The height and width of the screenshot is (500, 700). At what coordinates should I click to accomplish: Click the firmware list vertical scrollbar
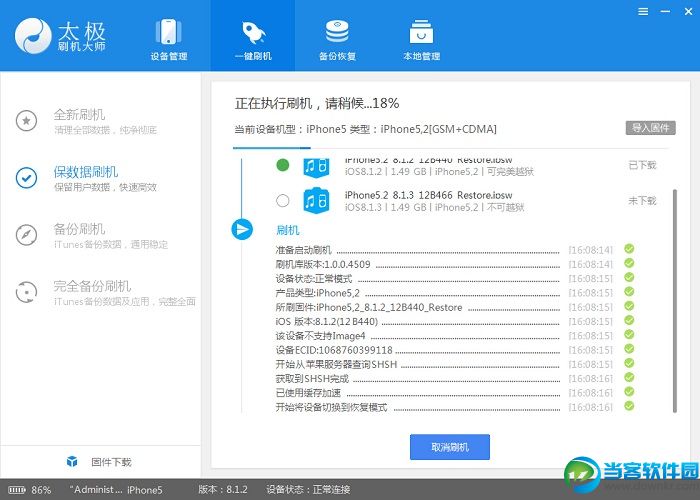[675, 301]
